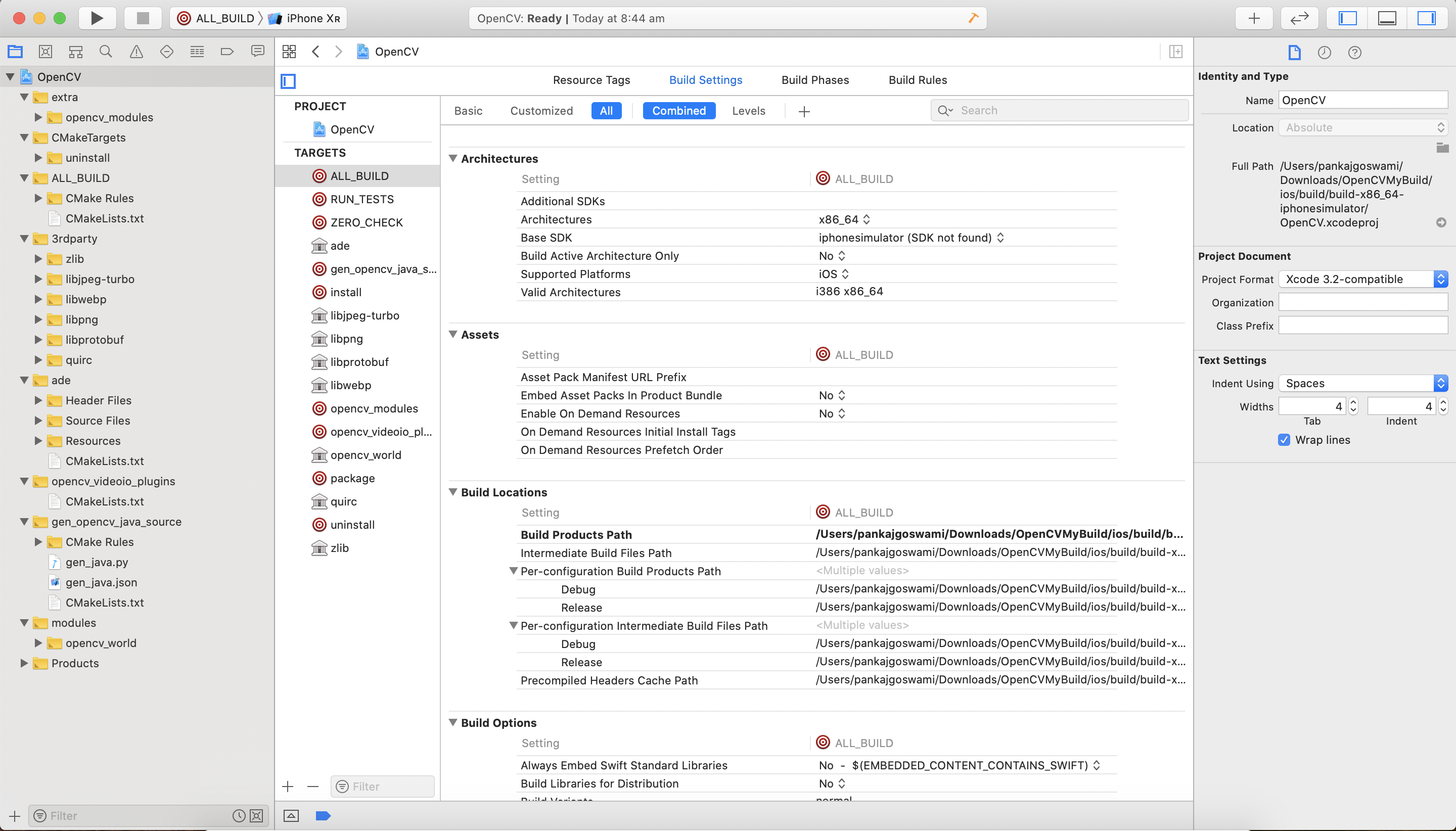Click the Organization text field
This screenshot has width=1456, height=831.
pyautogui.click(x=1363, y=302)
